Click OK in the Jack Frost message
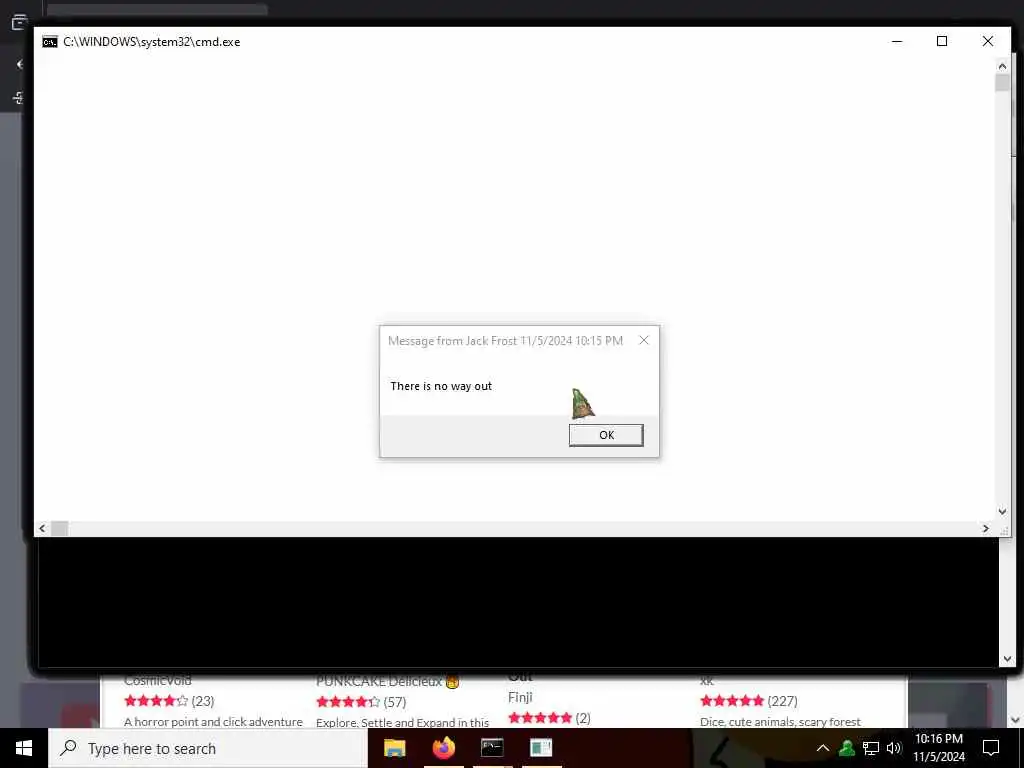Screen dimensions: 1024x768 [606, 435]
